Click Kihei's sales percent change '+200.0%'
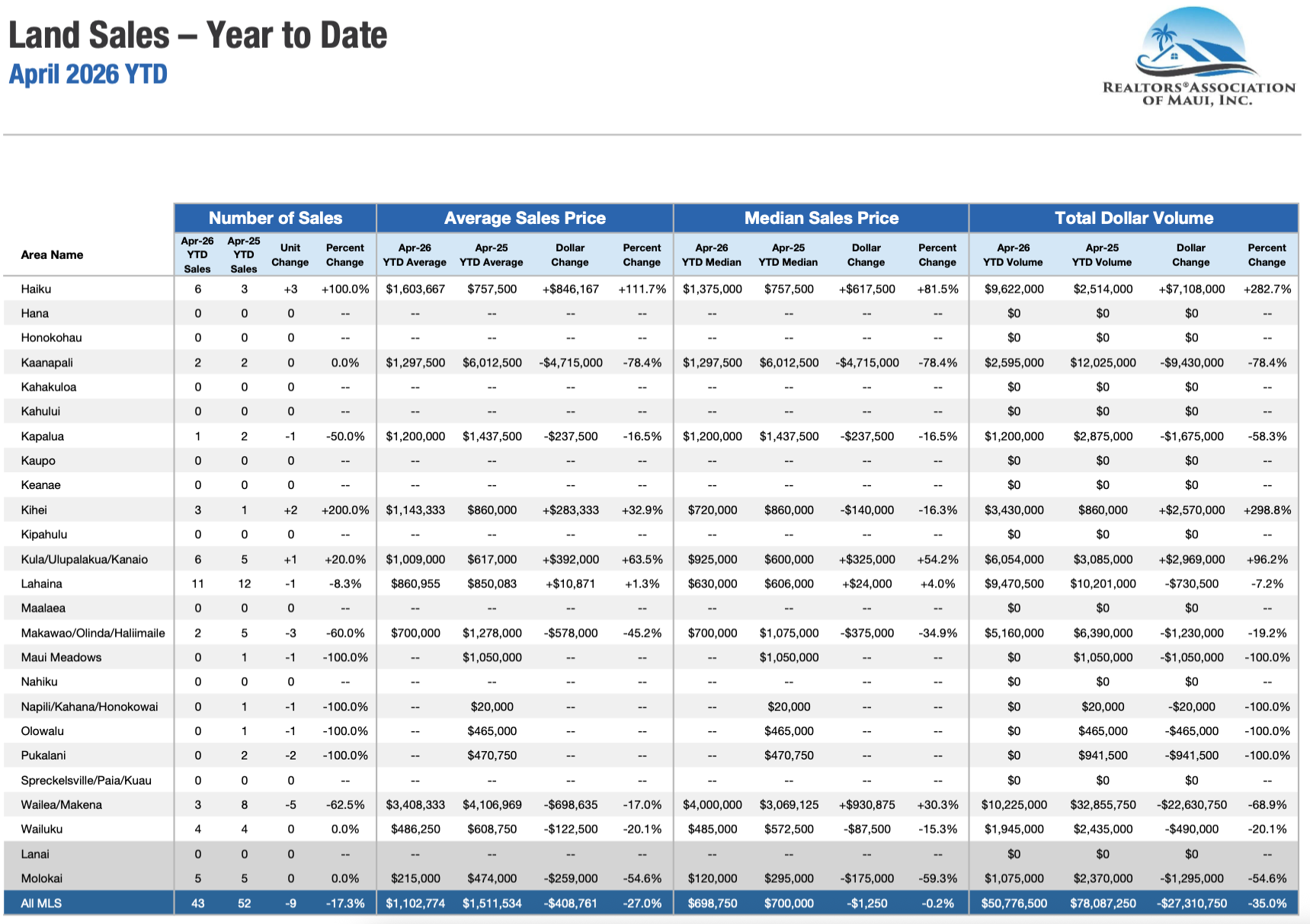 click(x=344, y=510)
